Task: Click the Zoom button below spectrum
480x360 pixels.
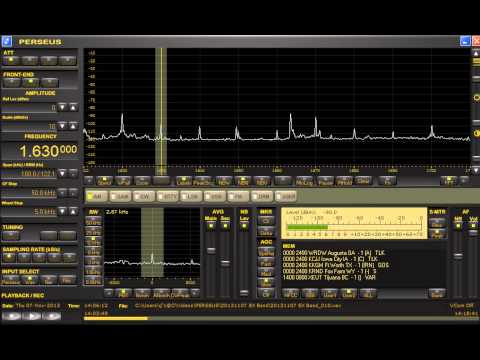Action: tap(142, 181)
